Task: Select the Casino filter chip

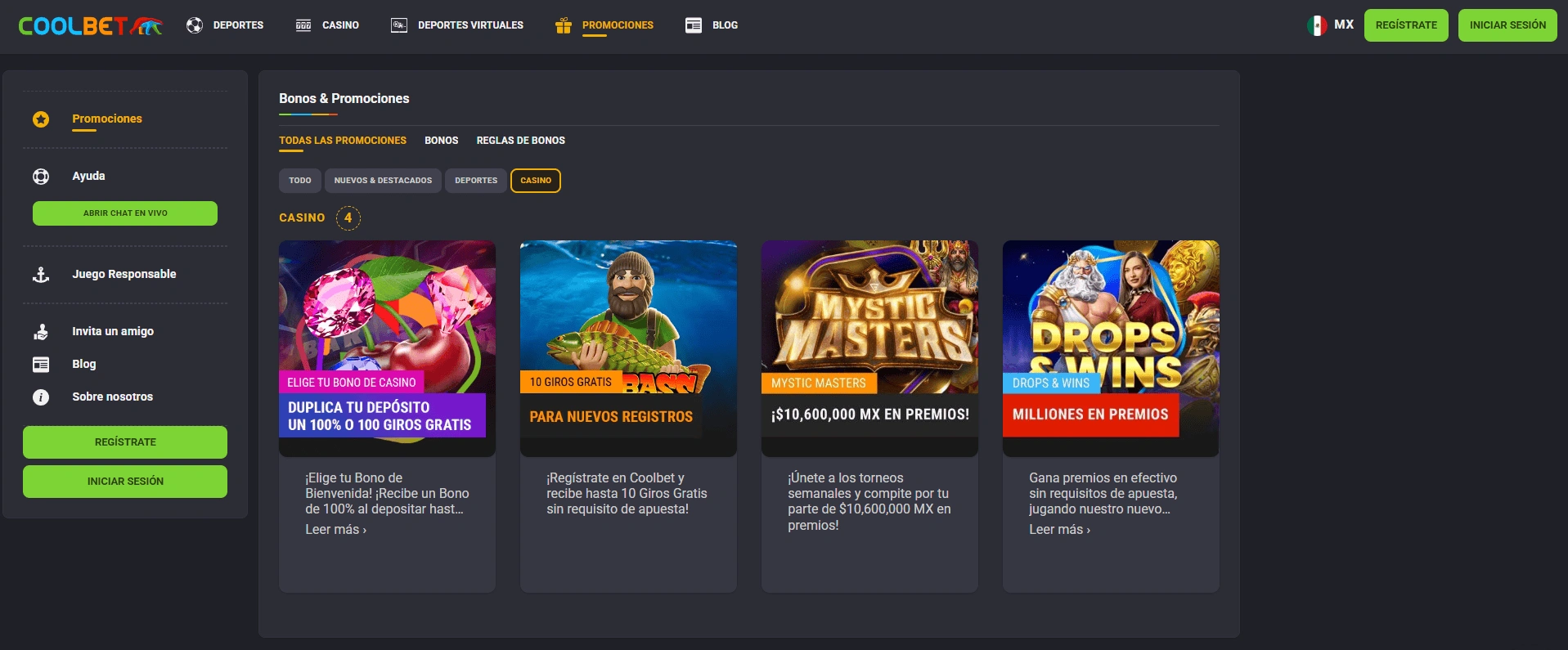Action: 536,181
